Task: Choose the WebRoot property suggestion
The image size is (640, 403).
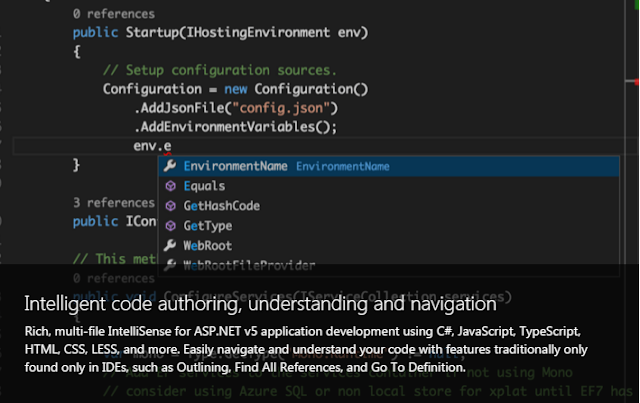Action: point(389,246)
